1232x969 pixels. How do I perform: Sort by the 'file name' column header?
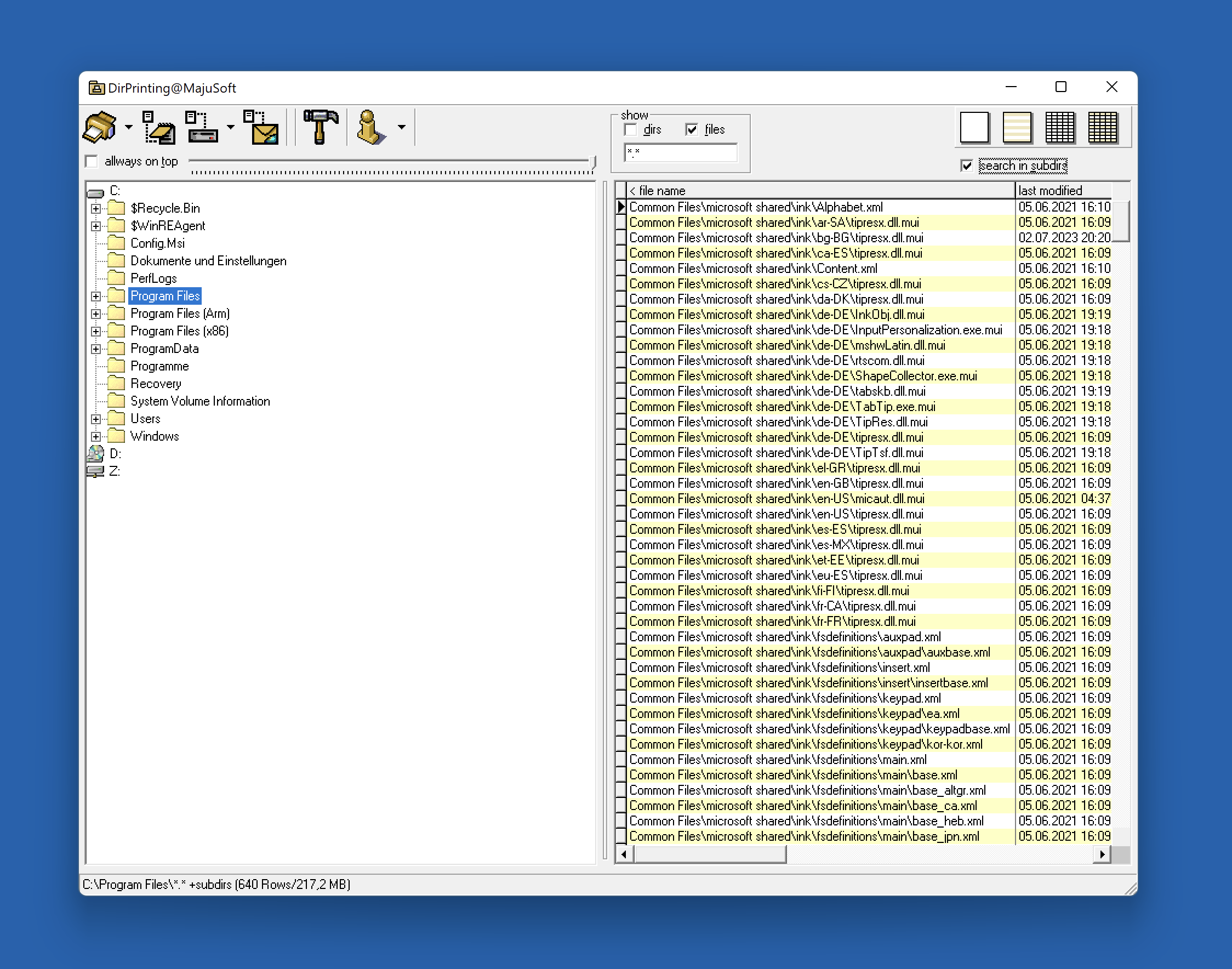coord(820,191)
